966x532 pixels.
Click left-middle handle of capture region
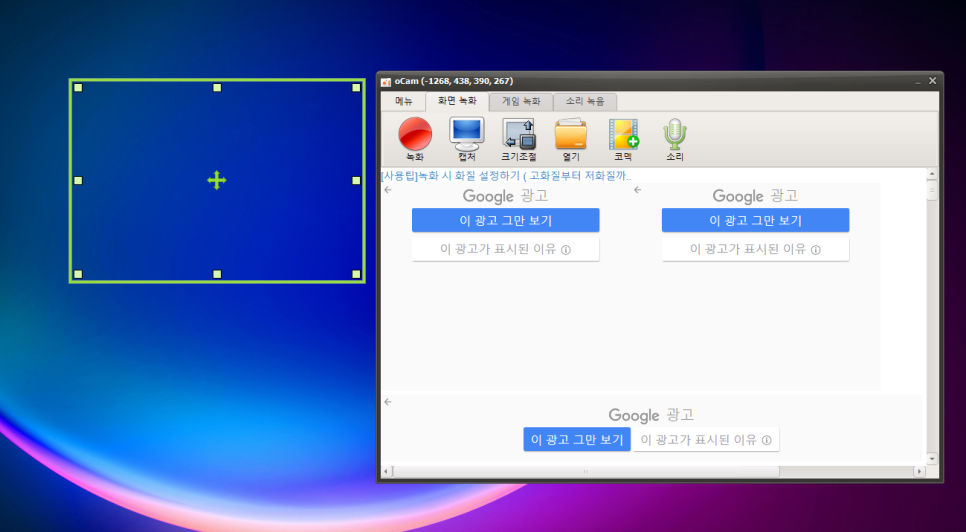point(78,180)
